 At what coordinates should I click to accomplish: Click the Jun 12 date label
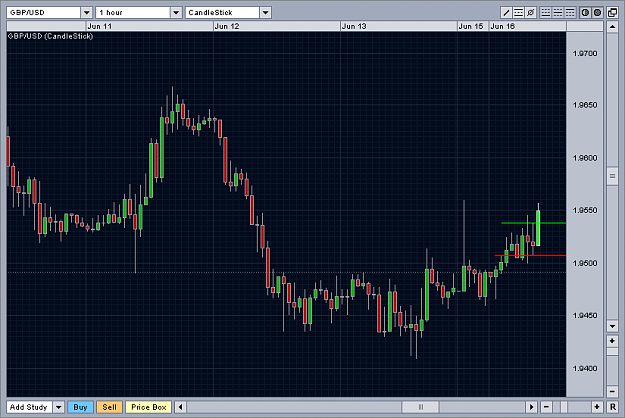click(x=227, y=26)
